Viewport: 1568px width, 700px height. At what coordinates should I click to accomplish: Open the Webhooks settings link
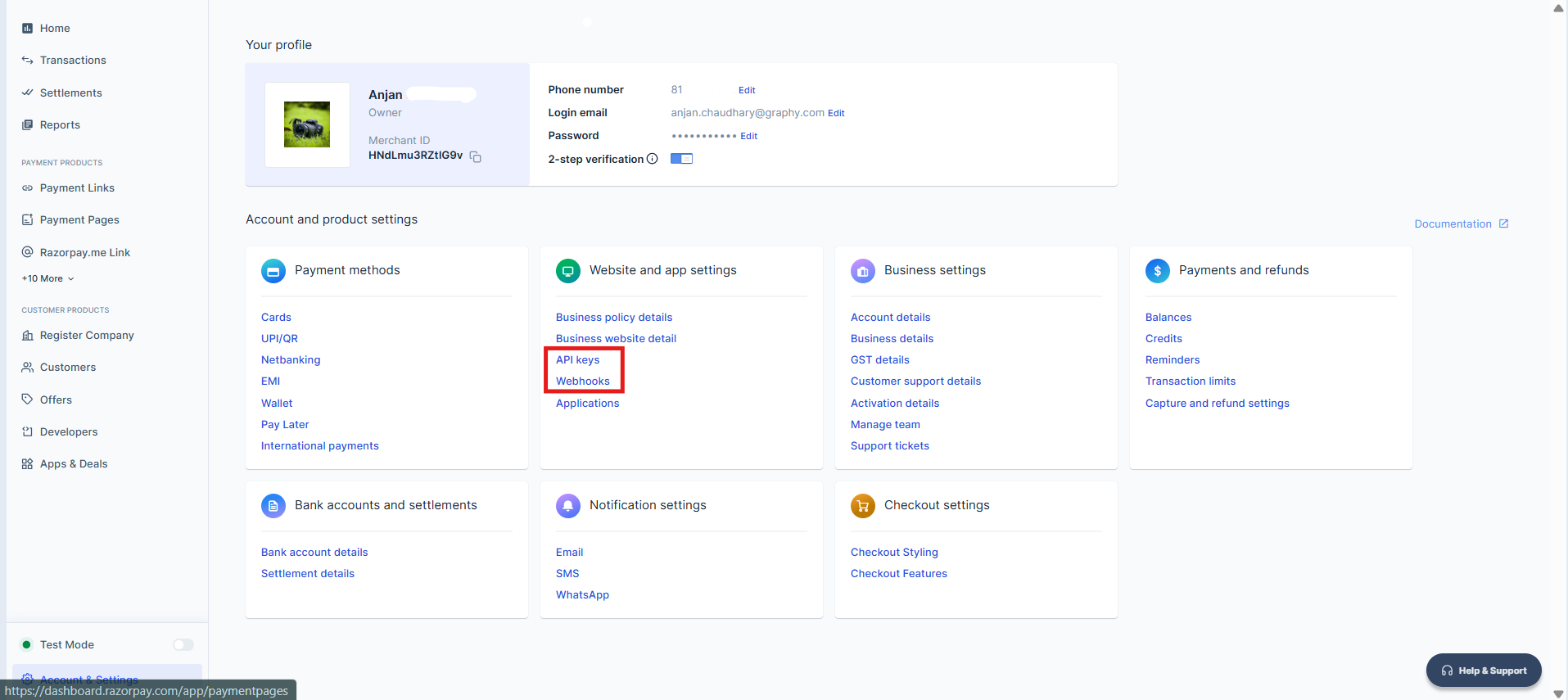[x=582, y=382]
